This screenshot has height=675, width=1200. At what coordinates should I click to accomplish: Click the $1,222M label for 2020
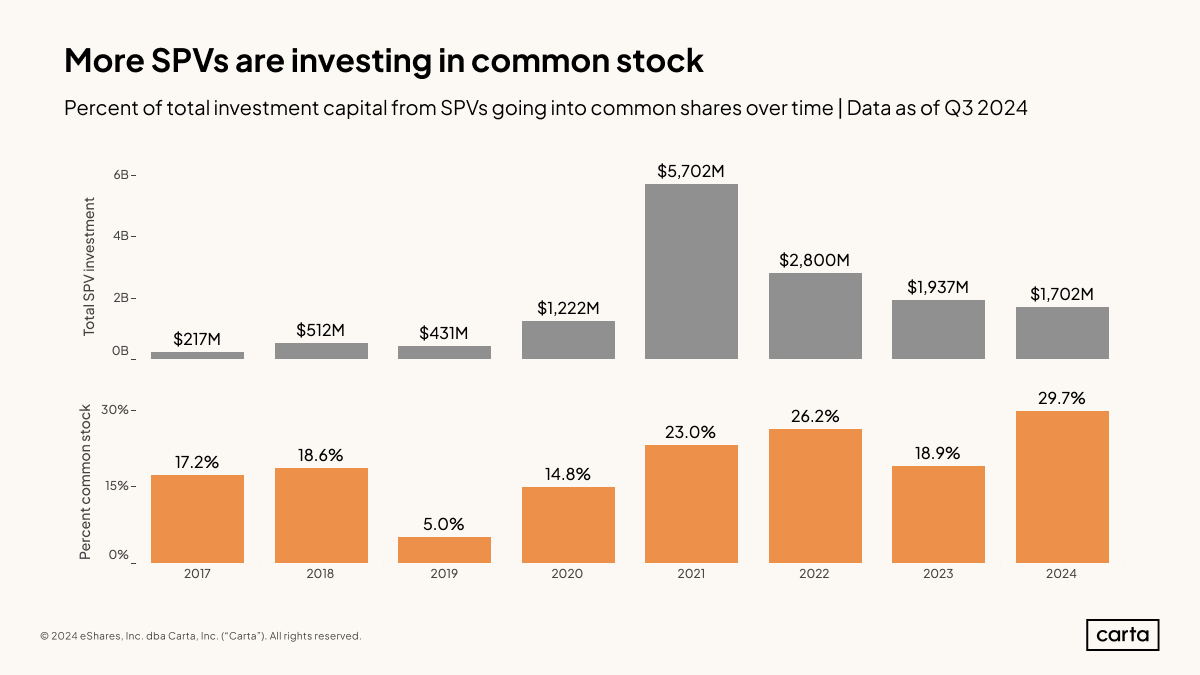pos(568,308)
